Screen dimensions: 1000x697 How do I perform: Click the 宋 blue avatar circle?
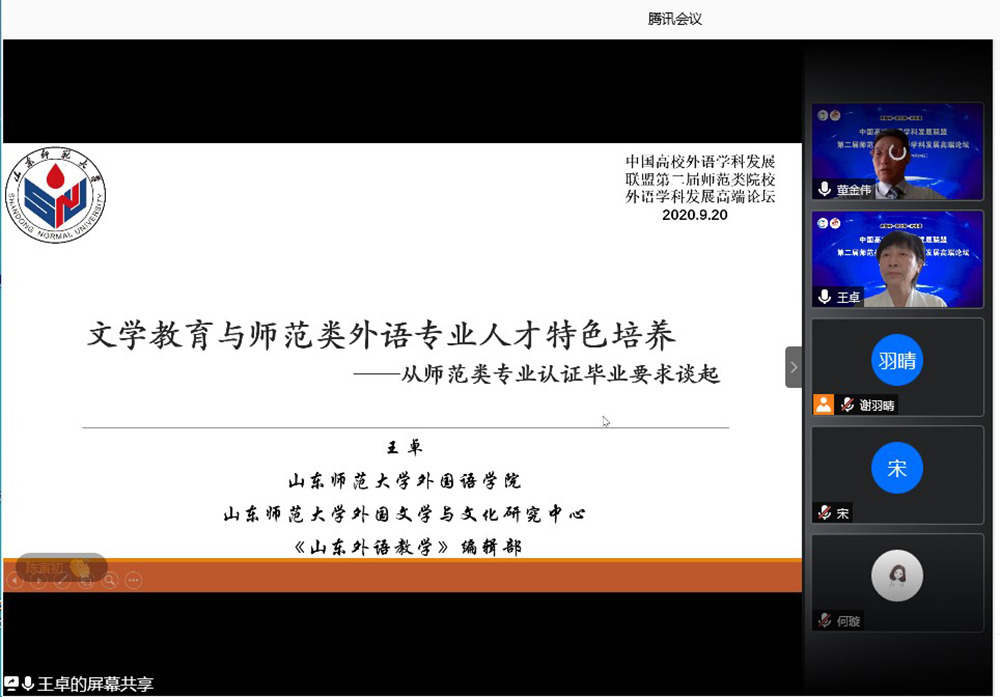[x=897, y=468]
